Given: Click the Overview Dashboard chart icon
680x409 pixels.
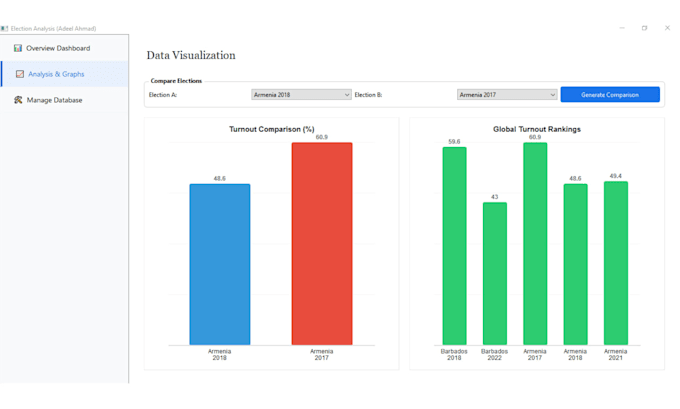Looking at the screenshot, I should 18,48.
